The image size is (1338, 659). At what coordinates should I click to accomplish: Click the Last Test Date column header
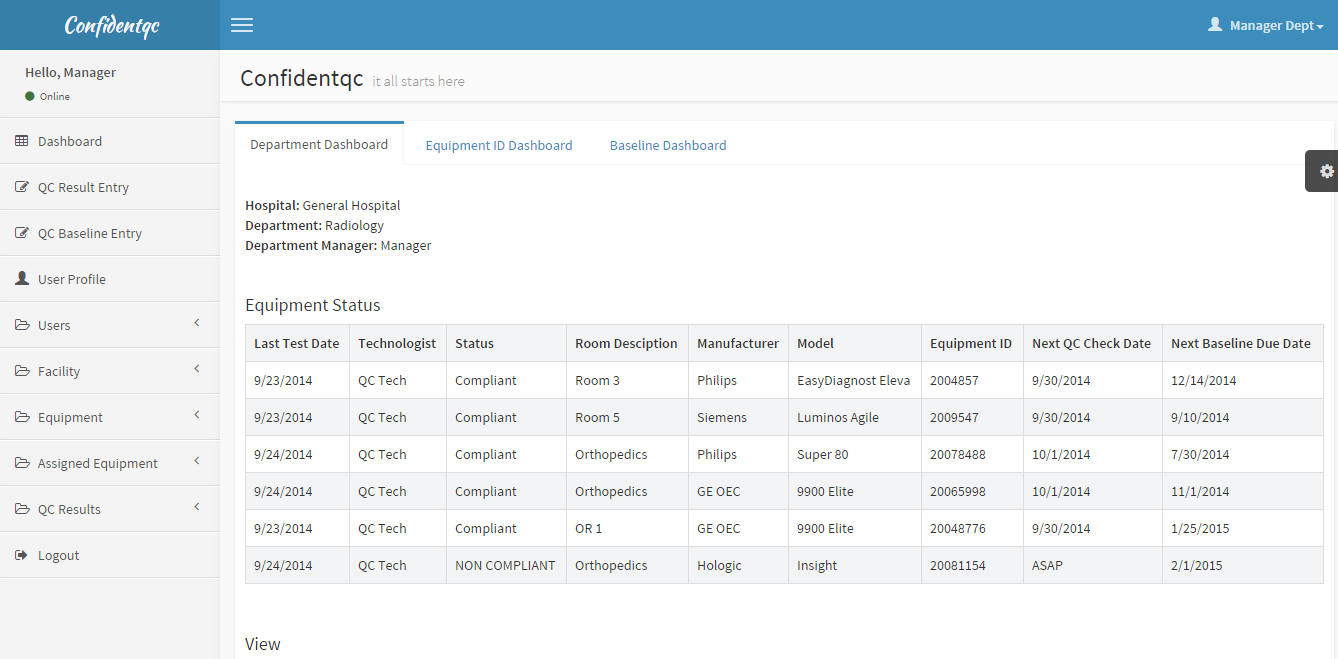(x=297, y=343)
